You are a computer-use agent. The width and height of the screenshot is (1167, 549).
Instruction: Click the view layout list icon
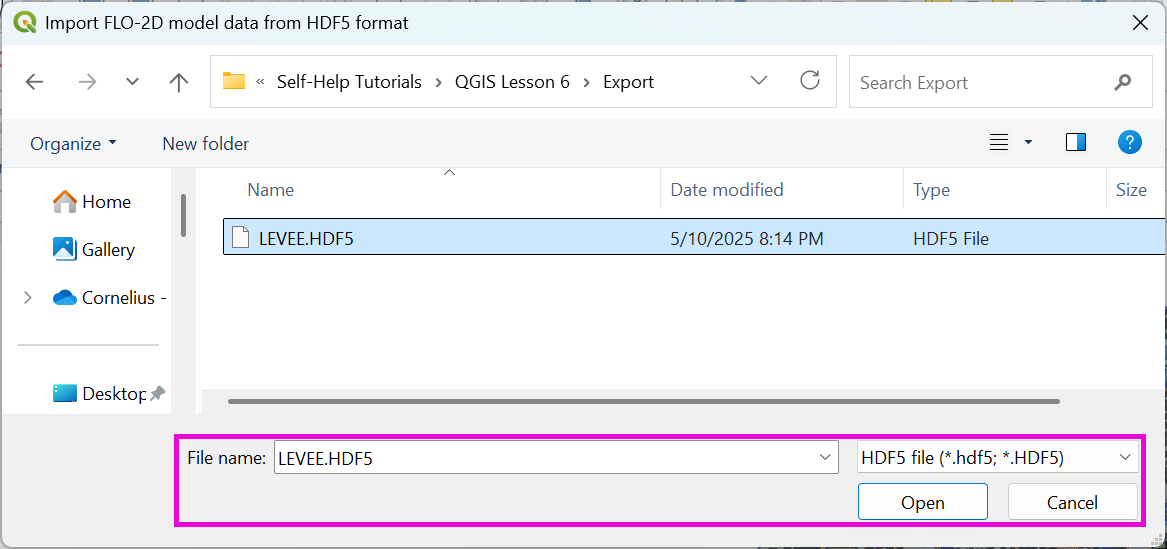point(999,143)
